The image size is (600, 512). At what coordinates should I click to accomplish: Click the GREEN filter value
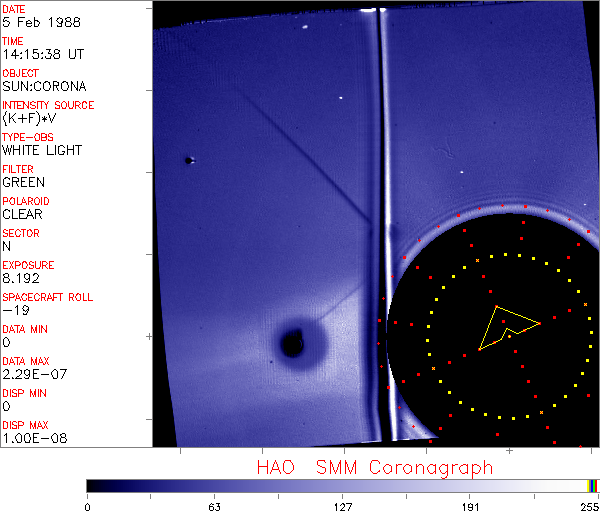tap(23, 182)
